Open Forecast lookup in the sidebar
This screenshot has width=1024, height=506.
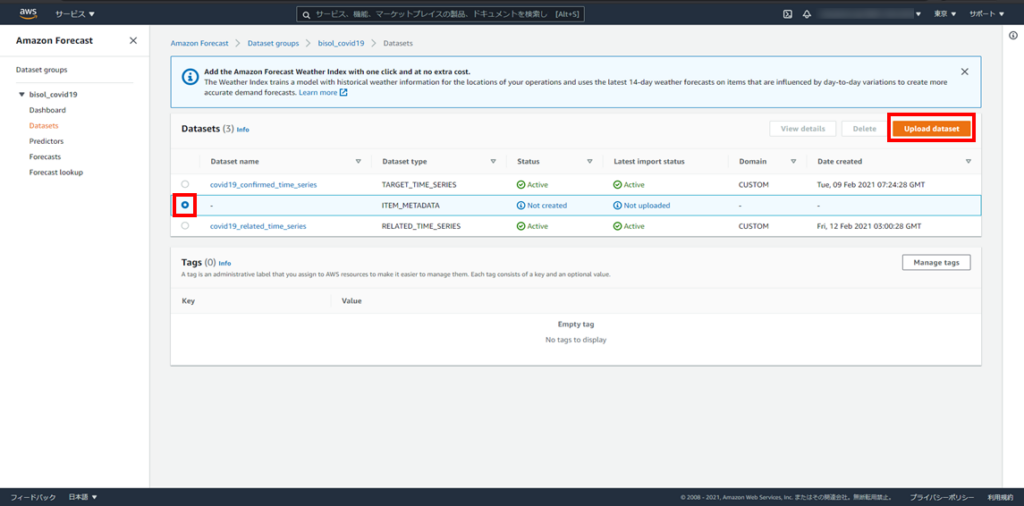pos(56,172)
